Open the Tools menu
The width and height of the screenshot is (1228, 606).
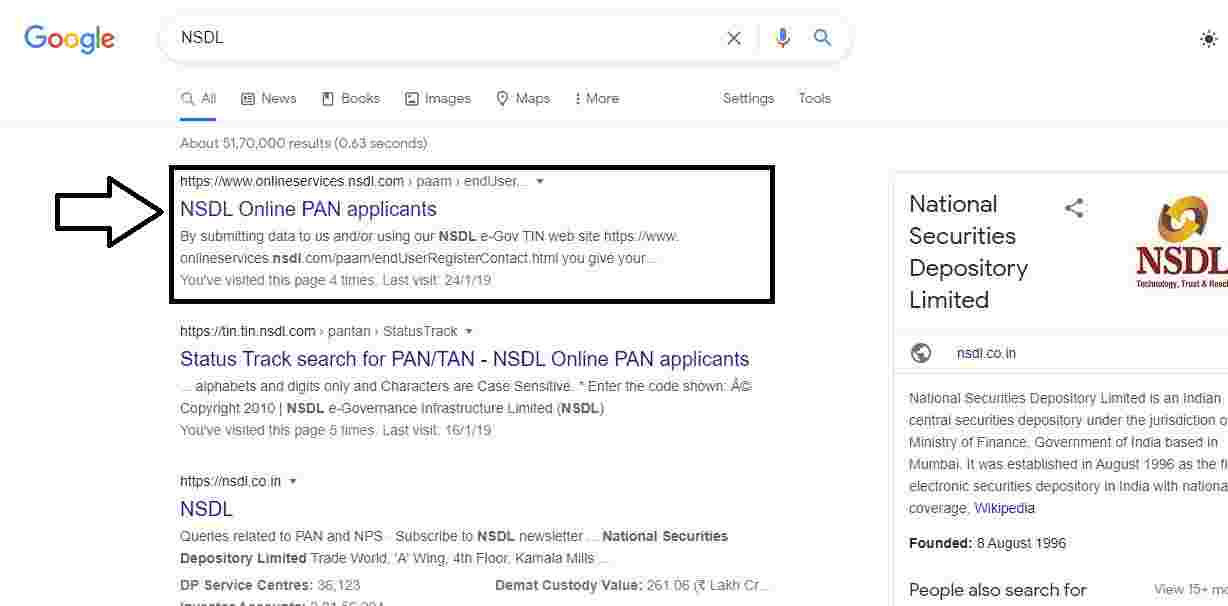tap(814, 98)
